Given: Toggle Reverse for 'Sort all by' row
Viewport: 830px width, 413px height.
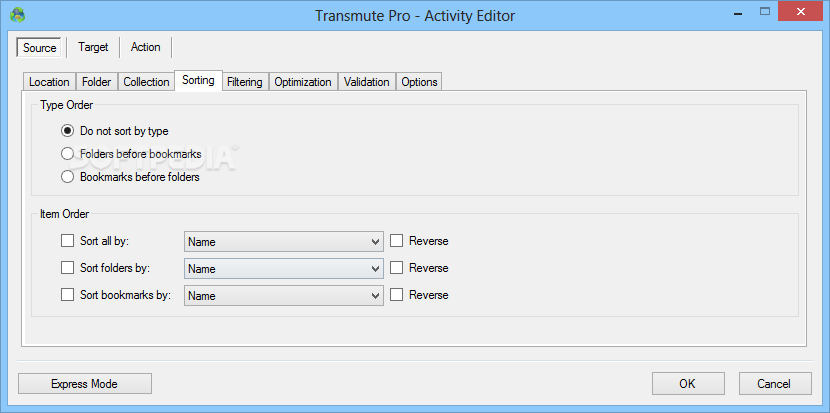Looking at the screenshot, I should pos(396,241).
